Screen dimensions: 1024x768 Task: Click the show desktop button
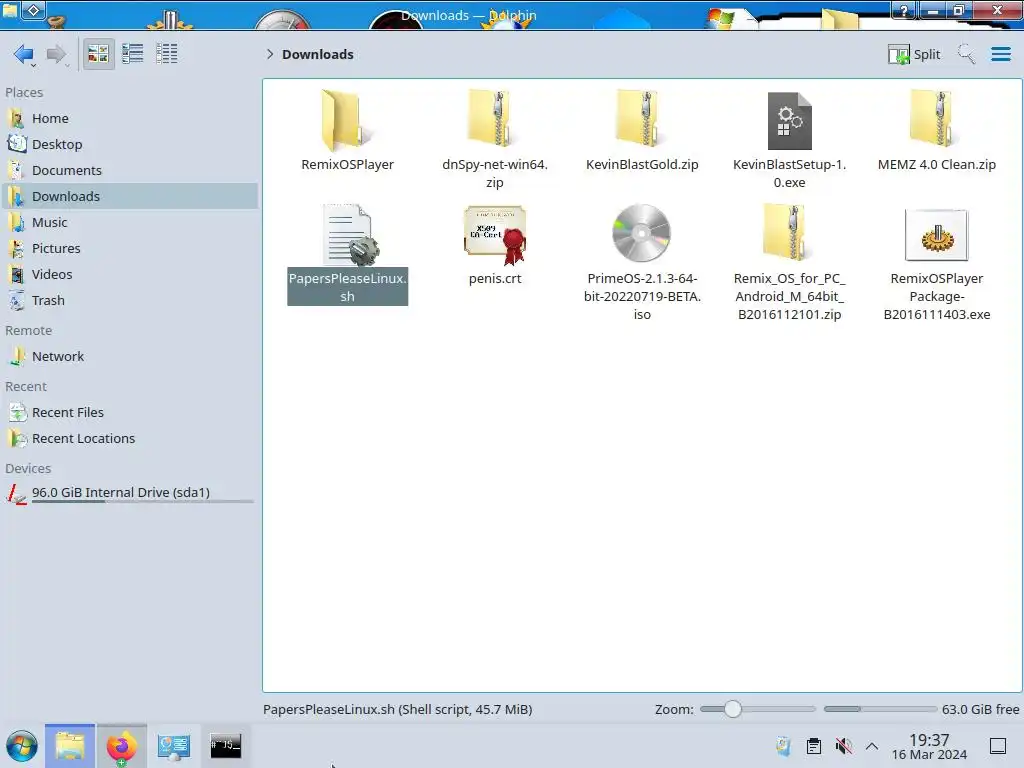coord(998,746)
